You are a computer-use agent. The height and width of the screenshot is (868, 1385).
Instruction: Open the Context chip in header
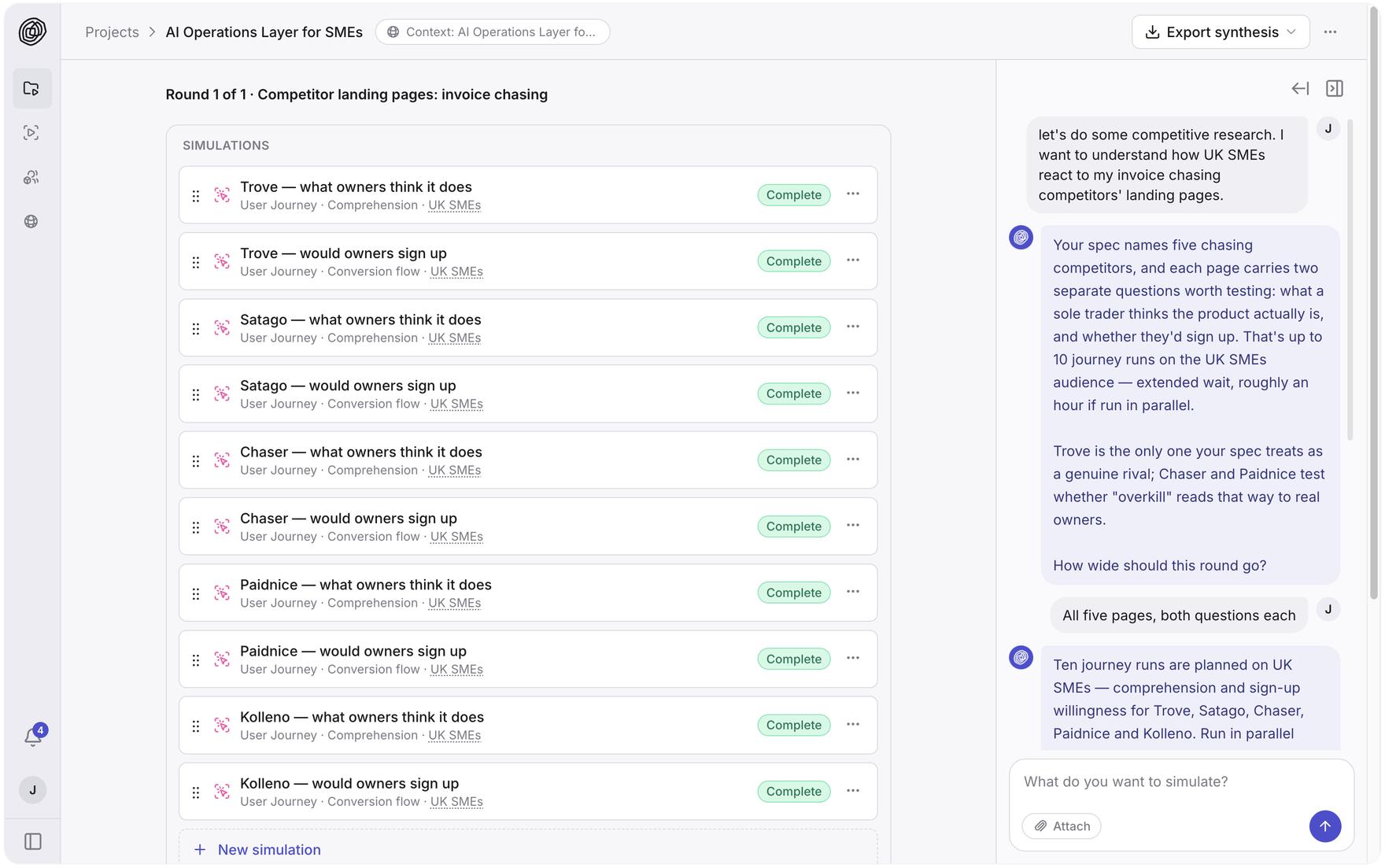493,32
